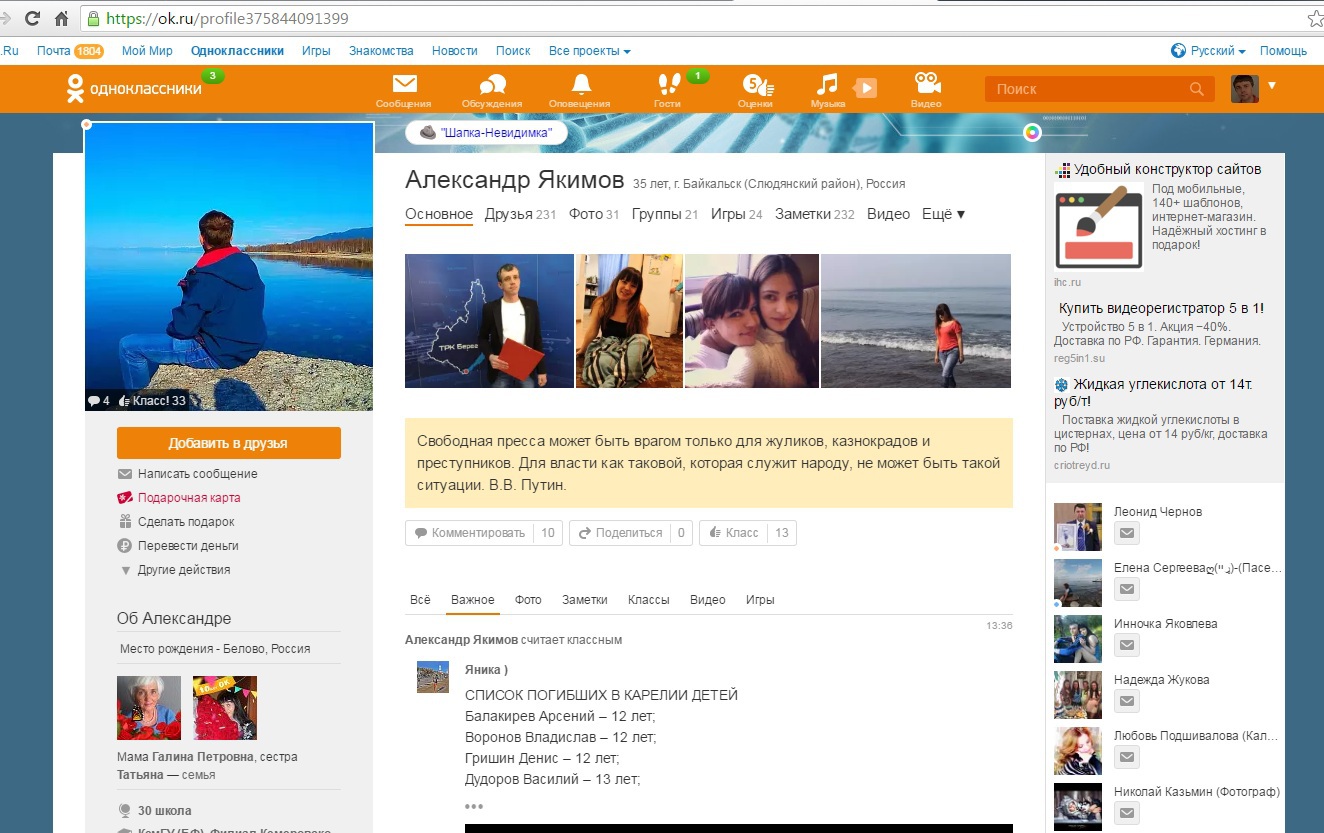Send message to Надежда Жукова envelope
This screenshot has width=1324, height=833.
1127,702
